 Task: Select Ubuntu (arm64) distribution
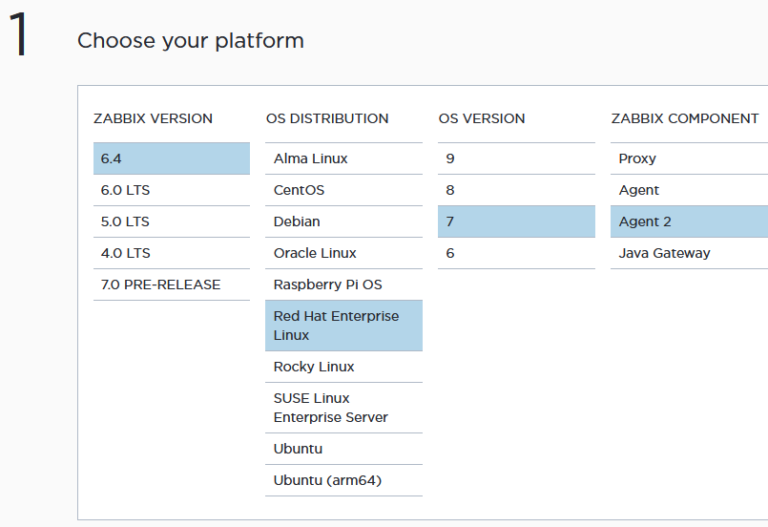point(343,481)
